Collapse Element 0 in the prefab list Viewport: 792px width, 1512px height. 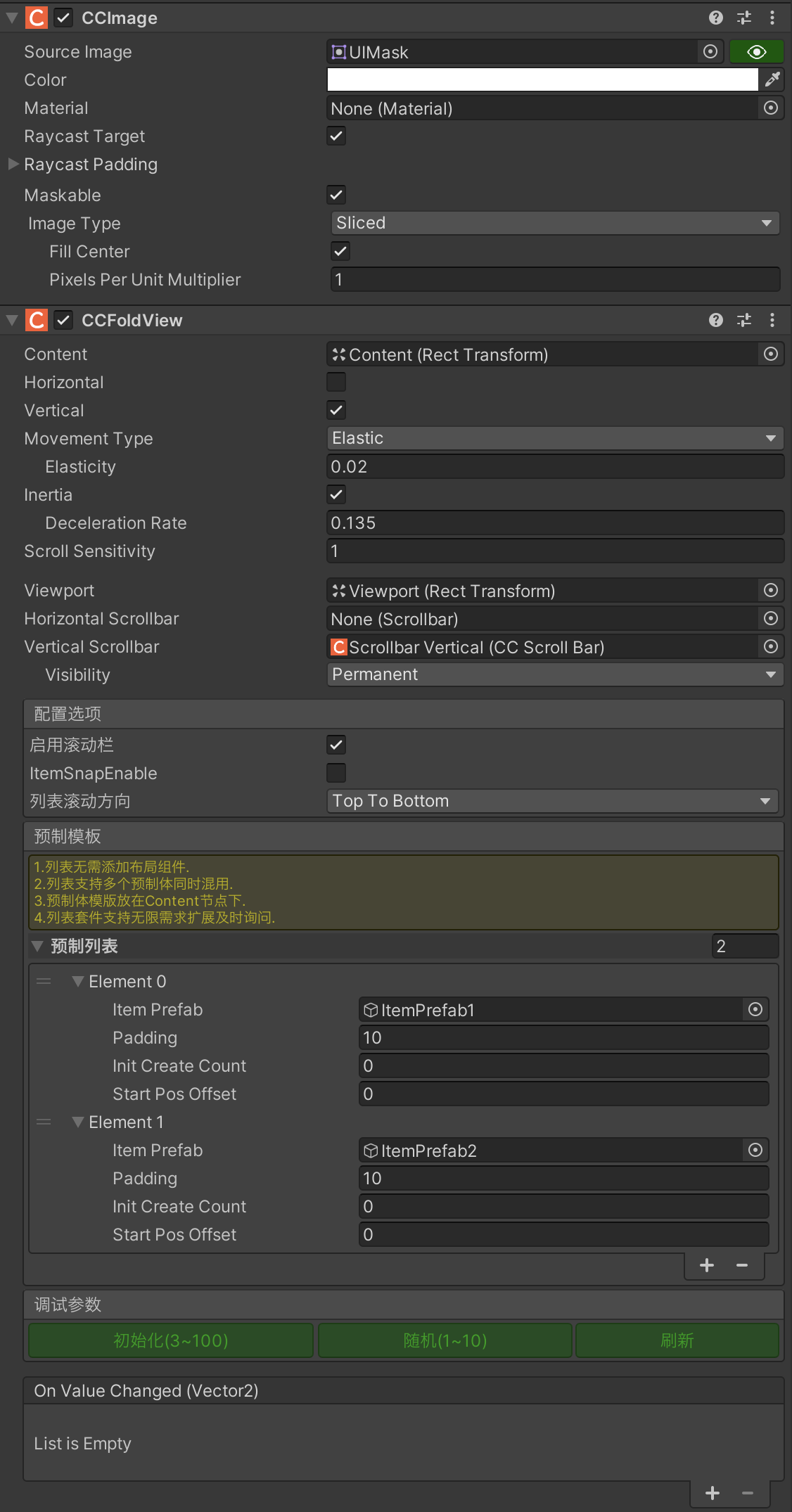click(78, 981)
